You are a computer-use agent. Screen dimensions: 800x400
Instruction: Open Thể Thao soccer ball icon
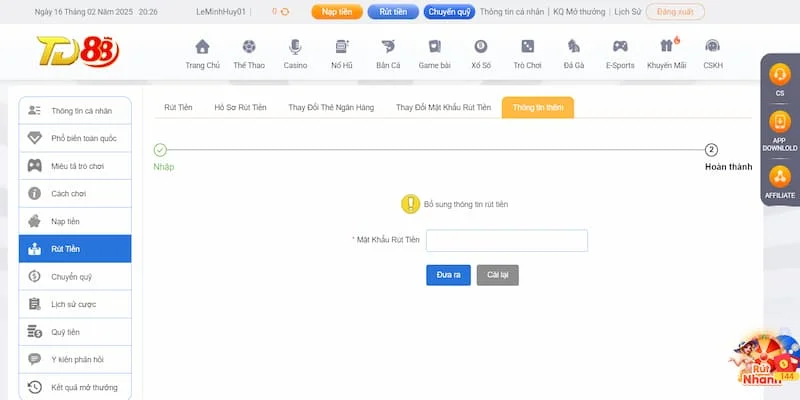pos(249,47)
